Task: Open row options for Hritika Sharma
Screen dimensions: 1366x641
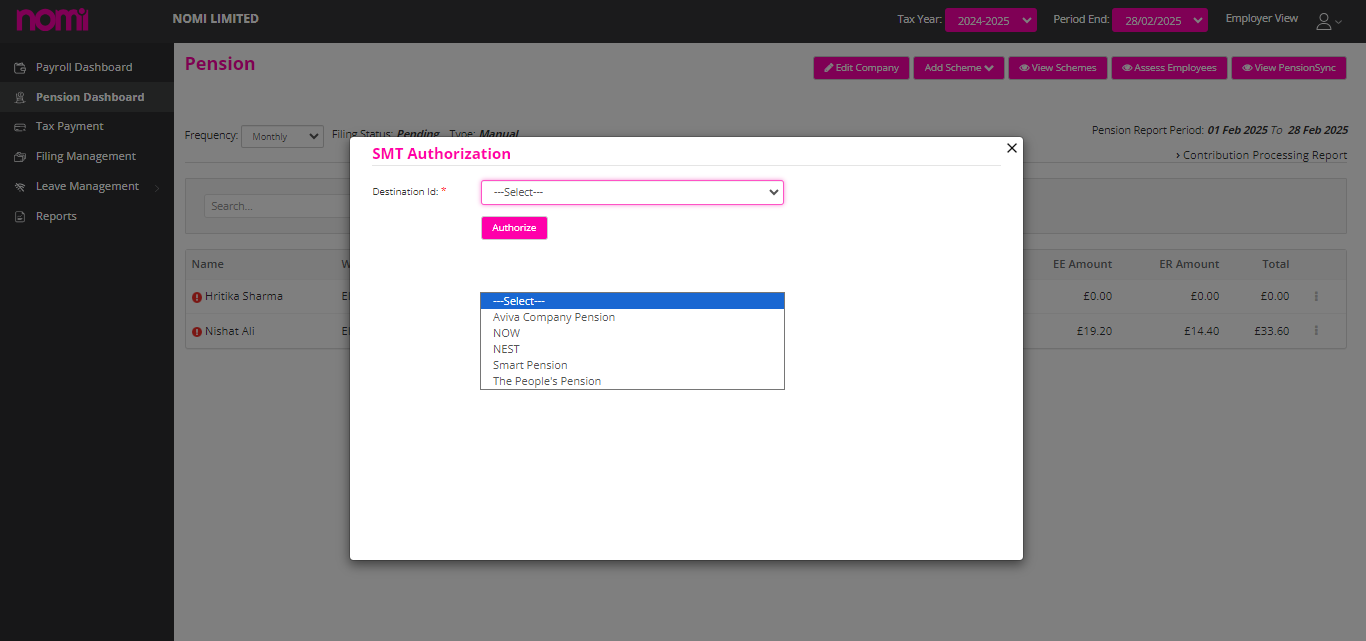Action: click(1316, 296)
